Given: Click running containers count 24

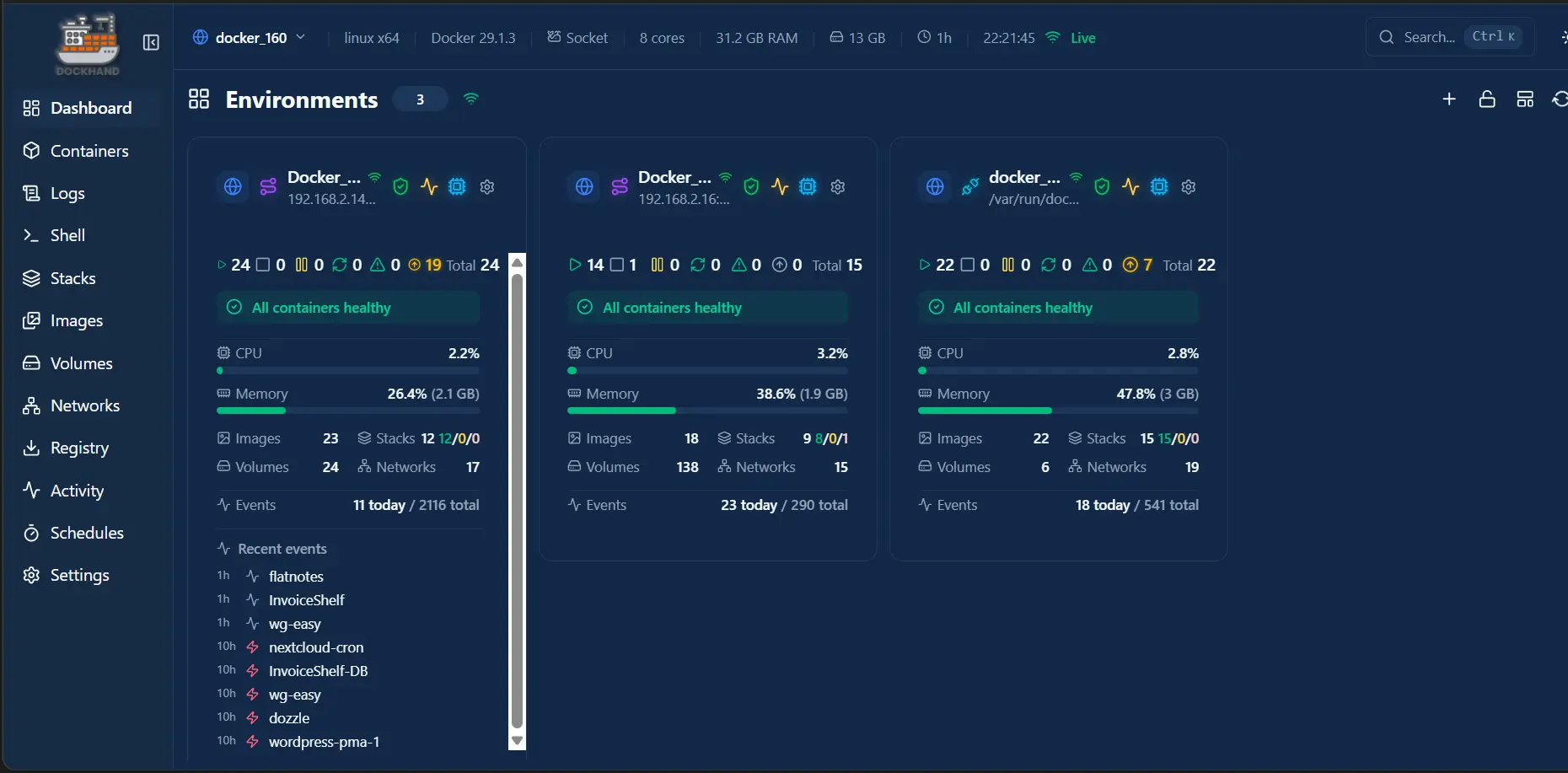Looking at the screenshot, I should (234, 265).
